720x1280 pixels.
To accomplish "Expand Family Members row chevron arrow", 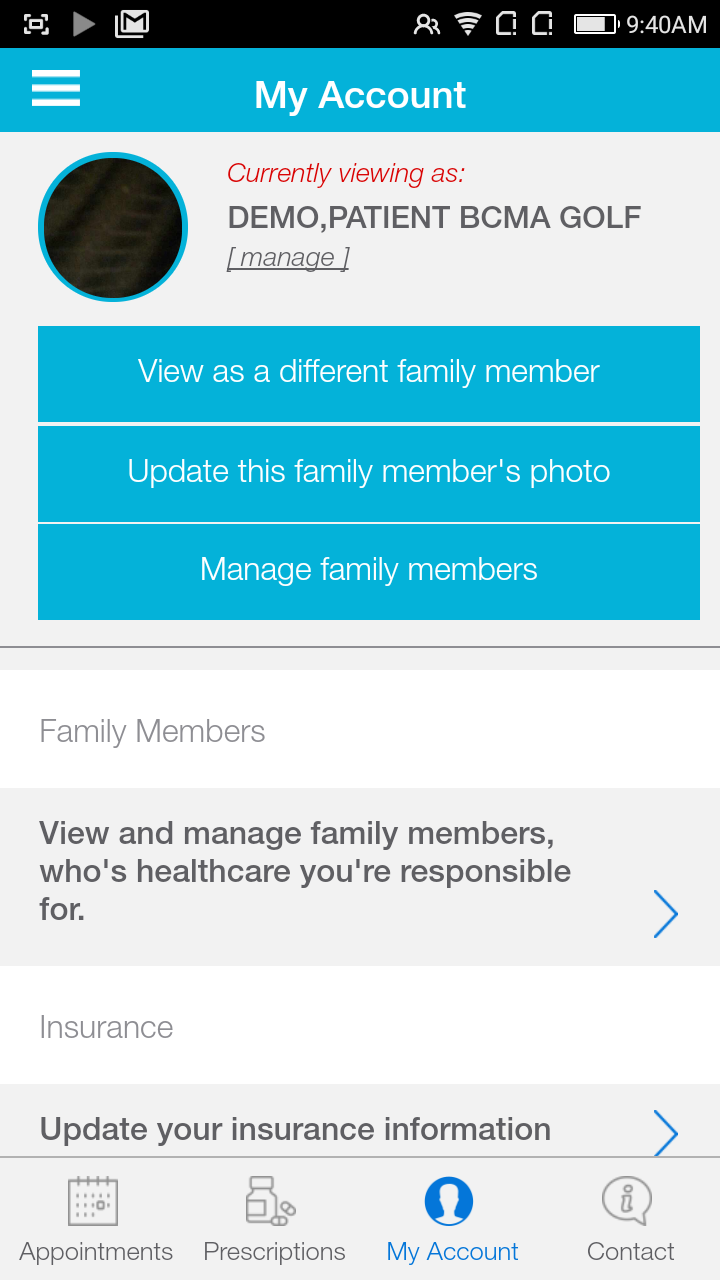I will pos(666,914).
